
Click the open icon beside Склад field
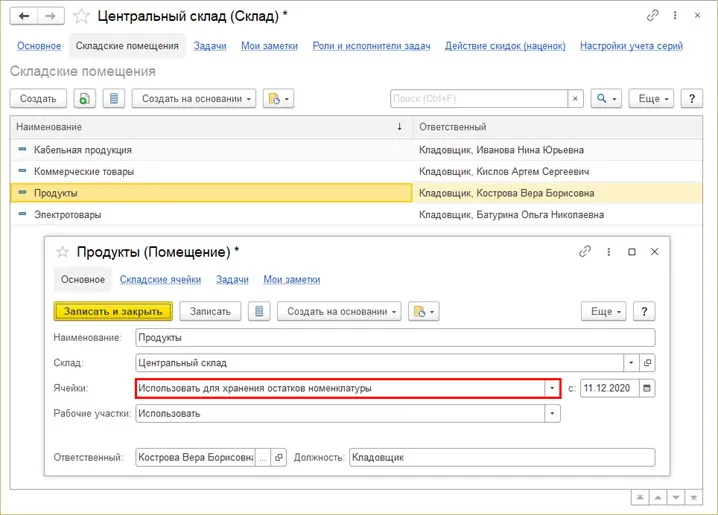(x=647, y=363)
